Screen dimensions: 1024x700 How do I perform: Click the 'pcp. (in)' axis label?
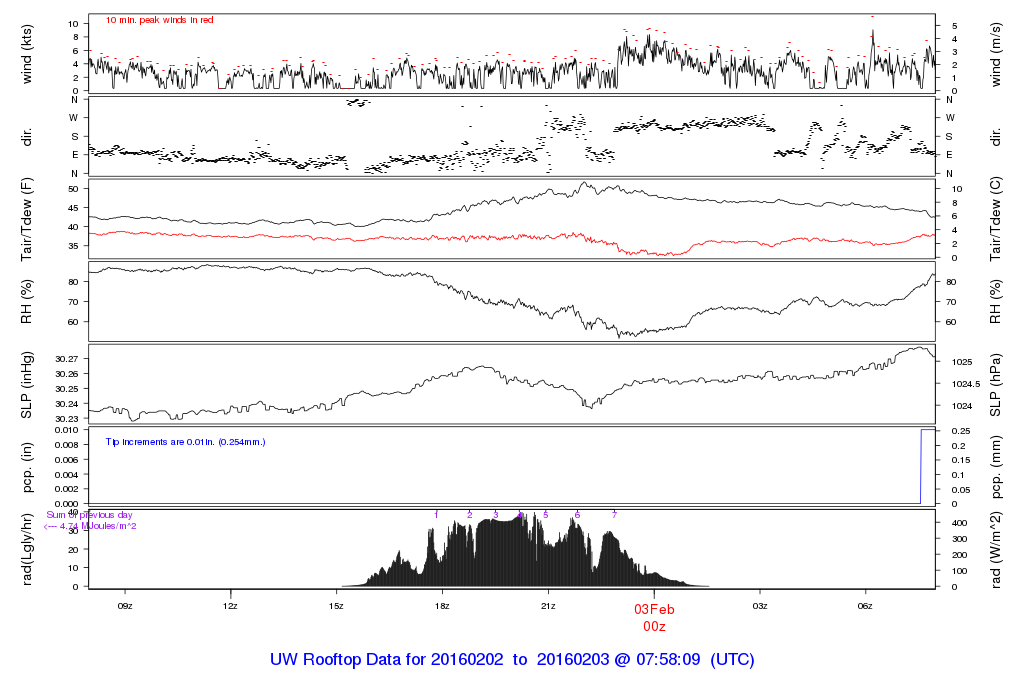click(27, 468)
